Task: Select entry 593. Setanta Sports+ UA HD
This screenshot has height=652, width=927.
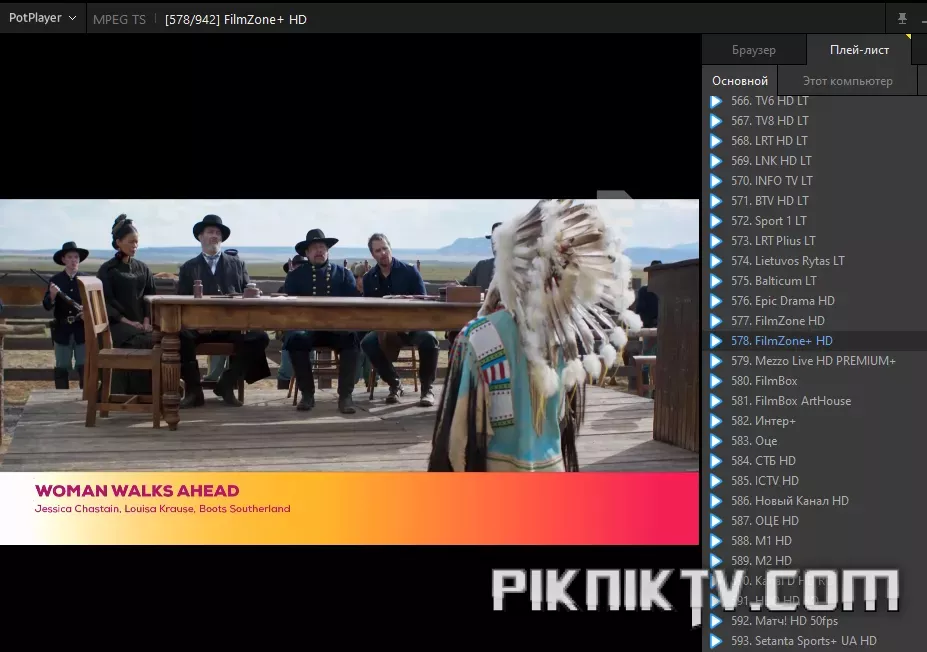Action: click(x=803, y=641)
